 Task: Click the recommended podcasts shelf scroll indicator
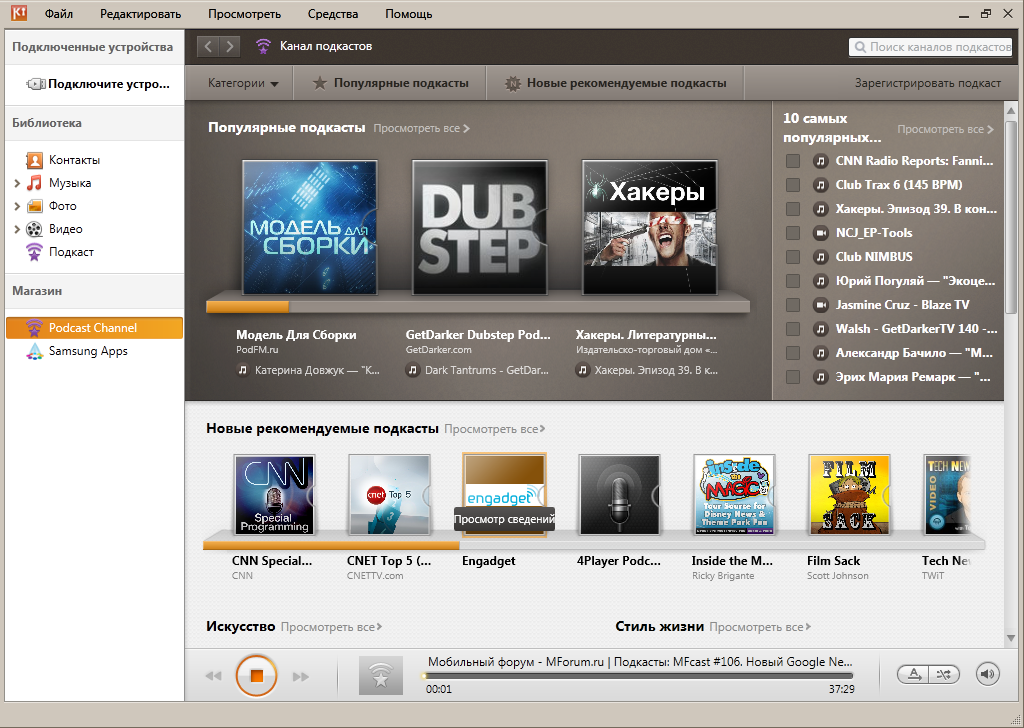pyautogui.click(x=332, y=545)
